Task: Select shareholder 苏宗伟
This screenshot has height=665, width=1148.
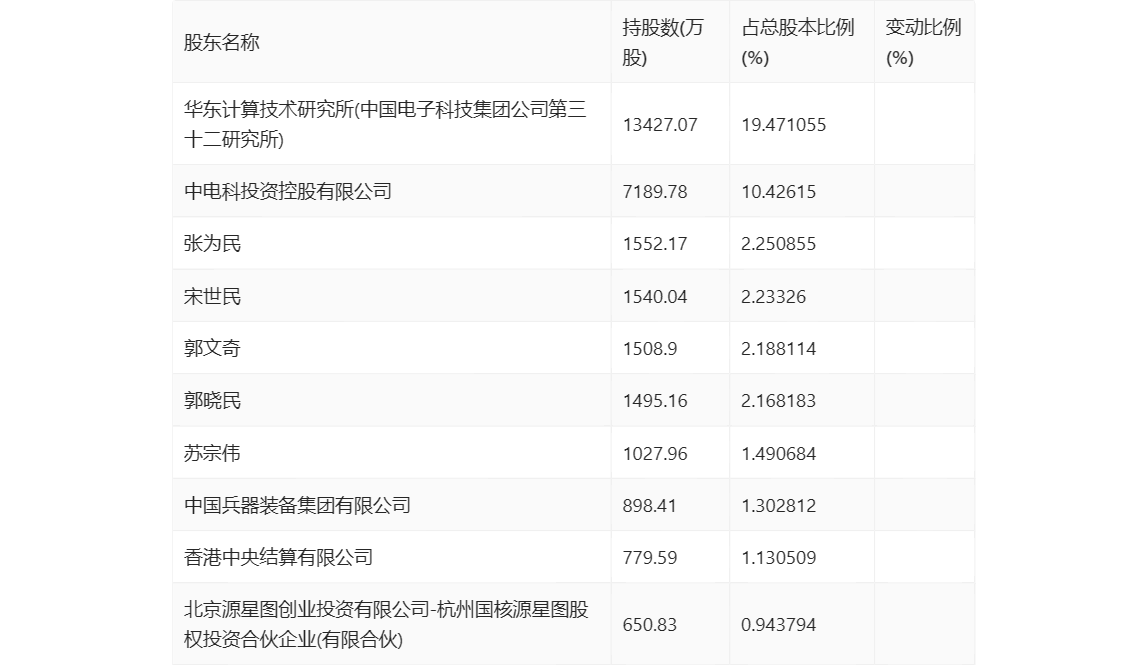Action: click(x=212, y=453)
